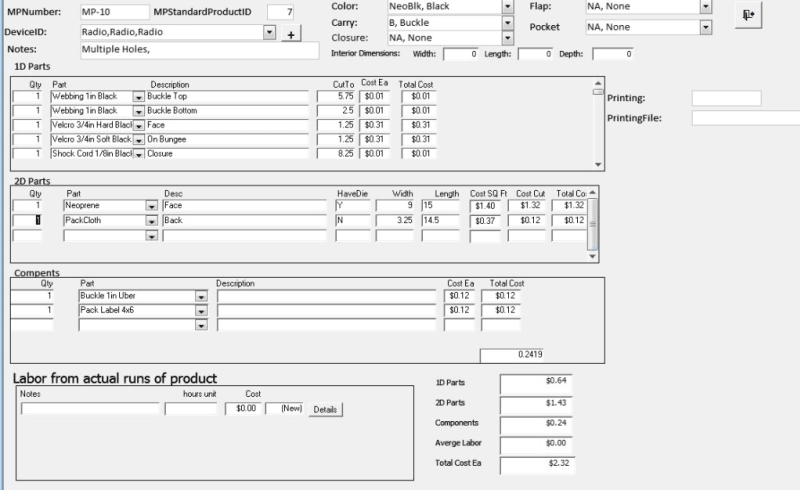Open the Buckle 1in Uber dropdown
This screenshot has height=490, width=800.
pos(202,296)
